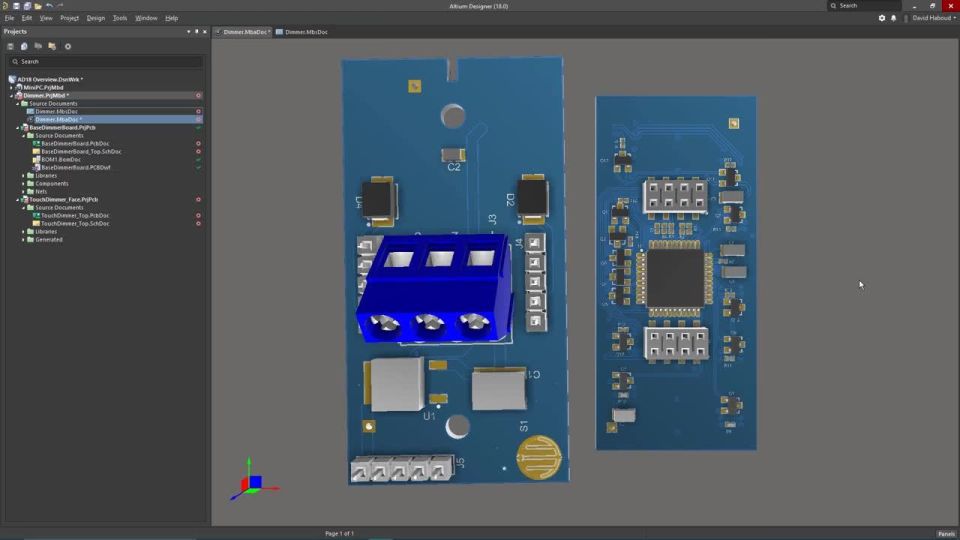
Task: Collapse the Dimmer.PrjMbd project node
Action: pos(12,96)
